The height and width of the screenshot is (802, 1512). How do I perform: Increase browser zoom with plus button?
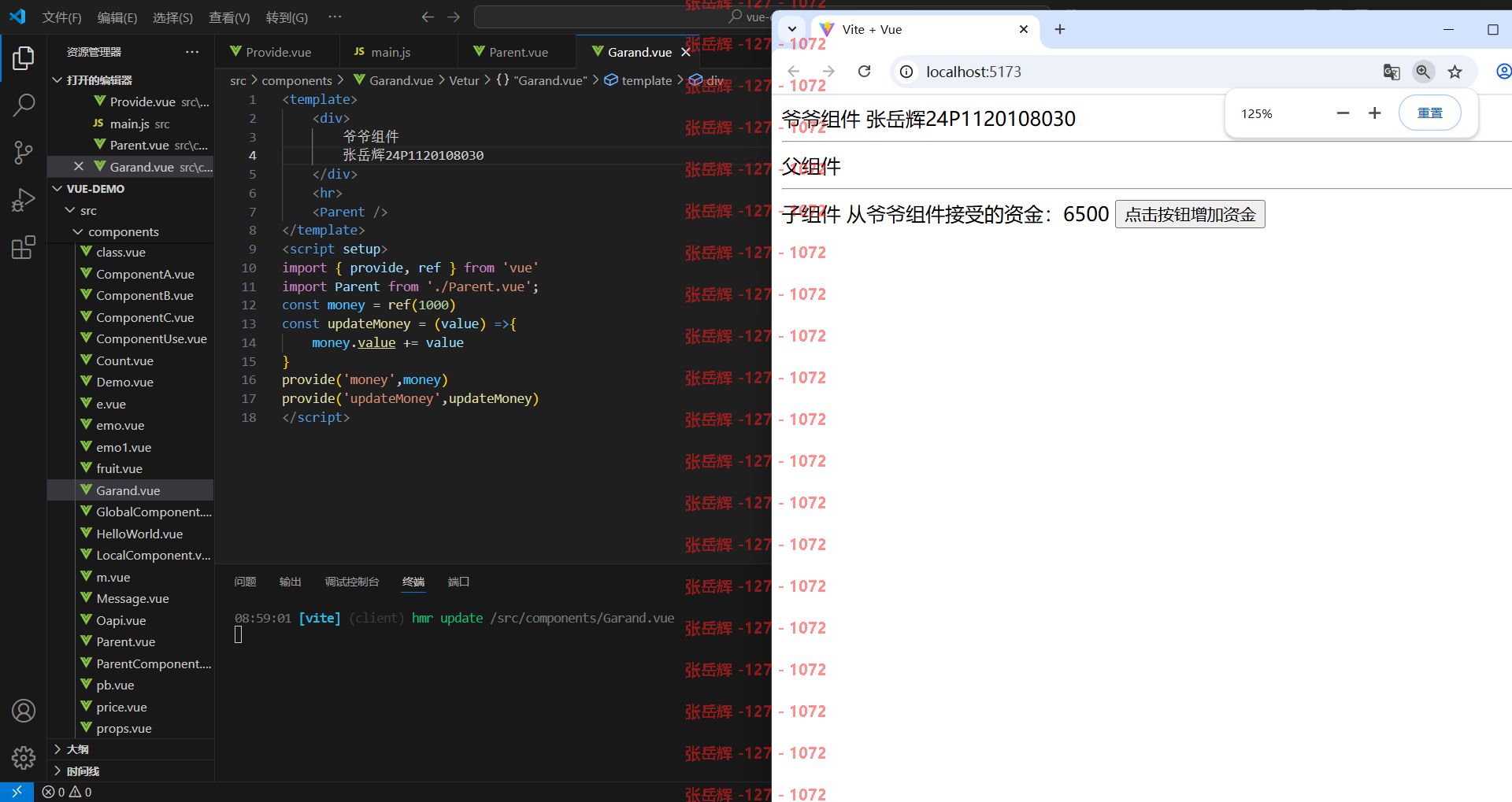click(1375, 113)
